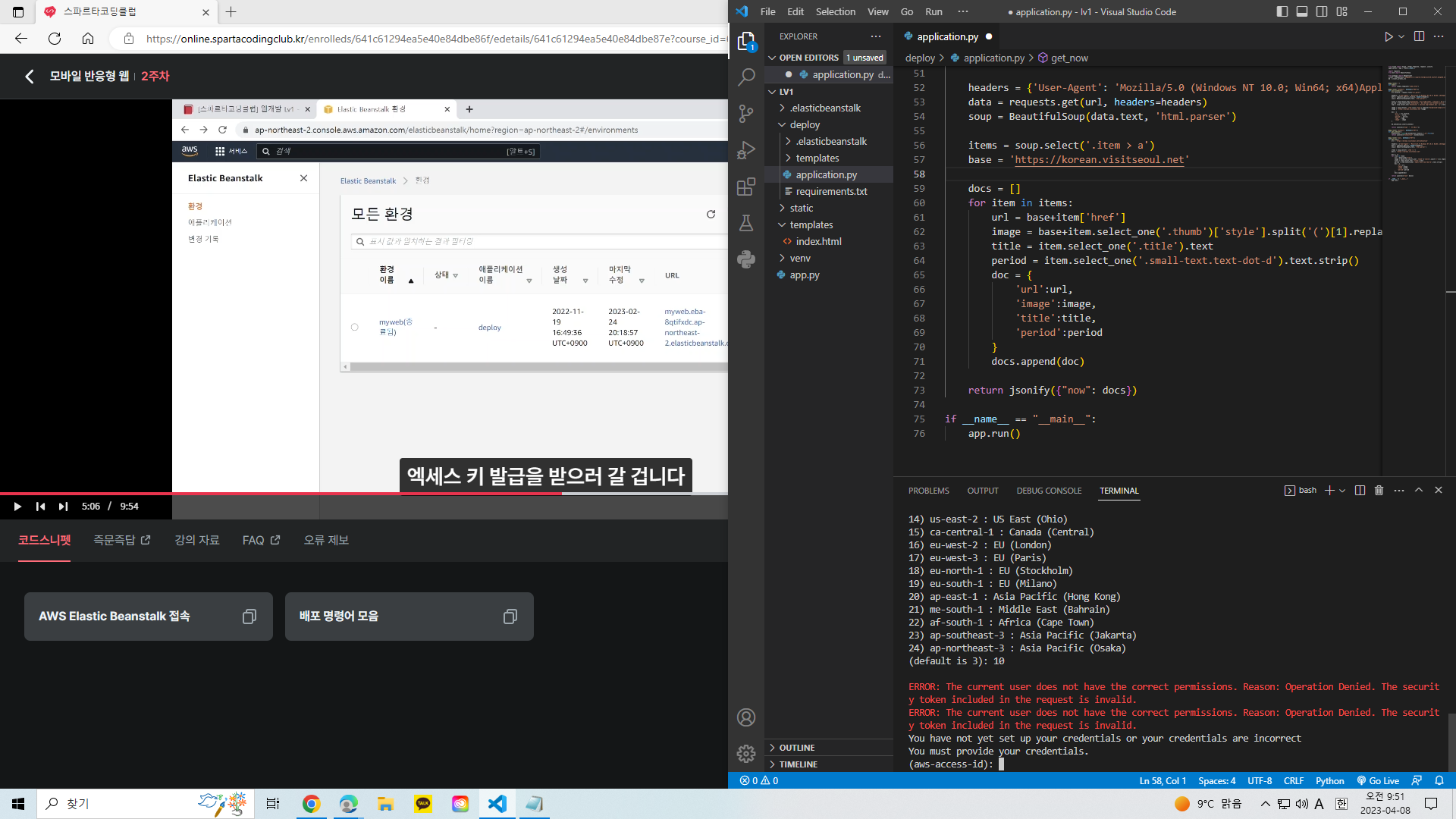1456x819 pixels.
Task: Go to browser home page
Action: [x=88, y=39]
